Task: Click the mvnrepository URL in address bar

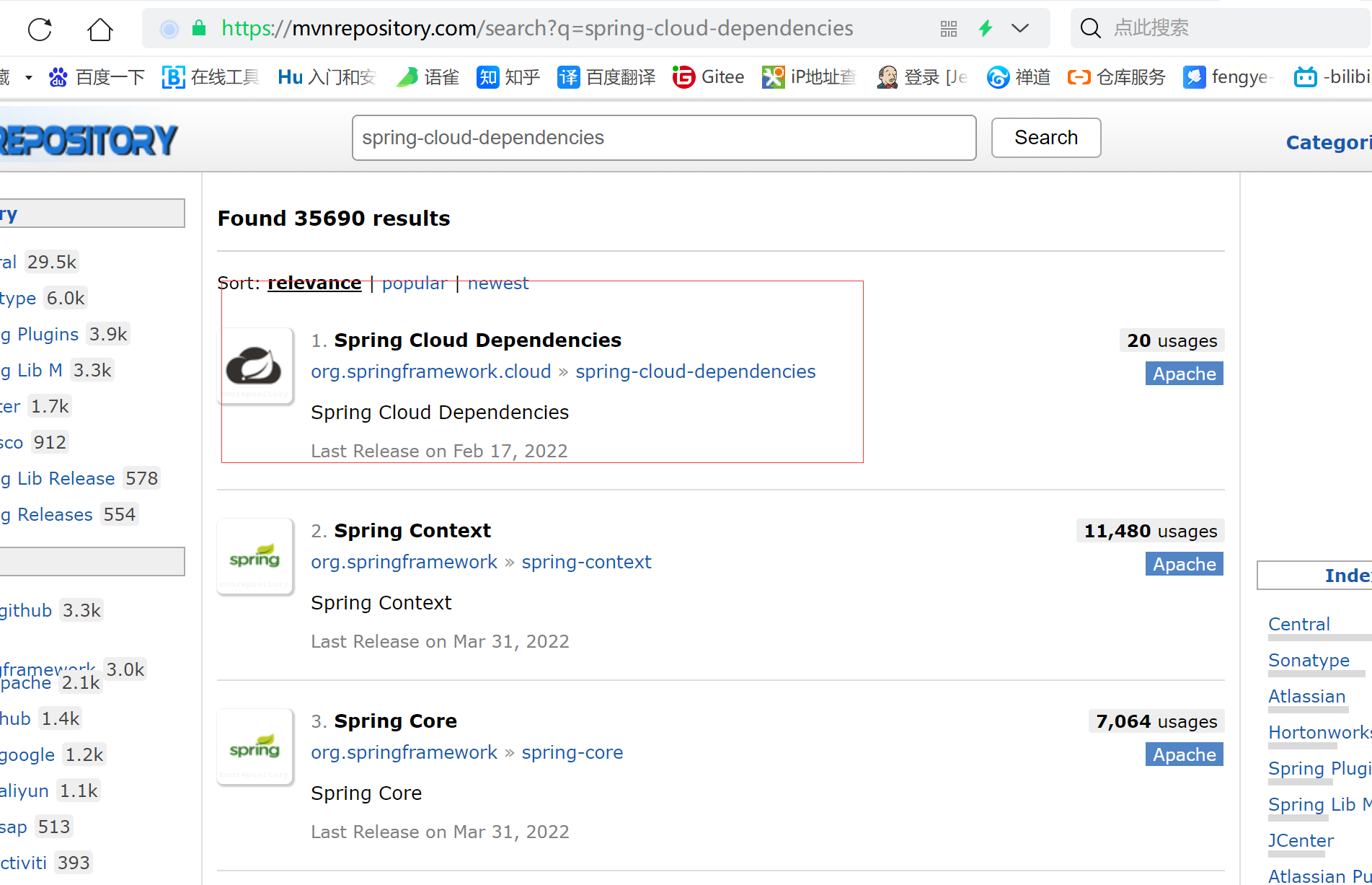Action: [537, 28]
